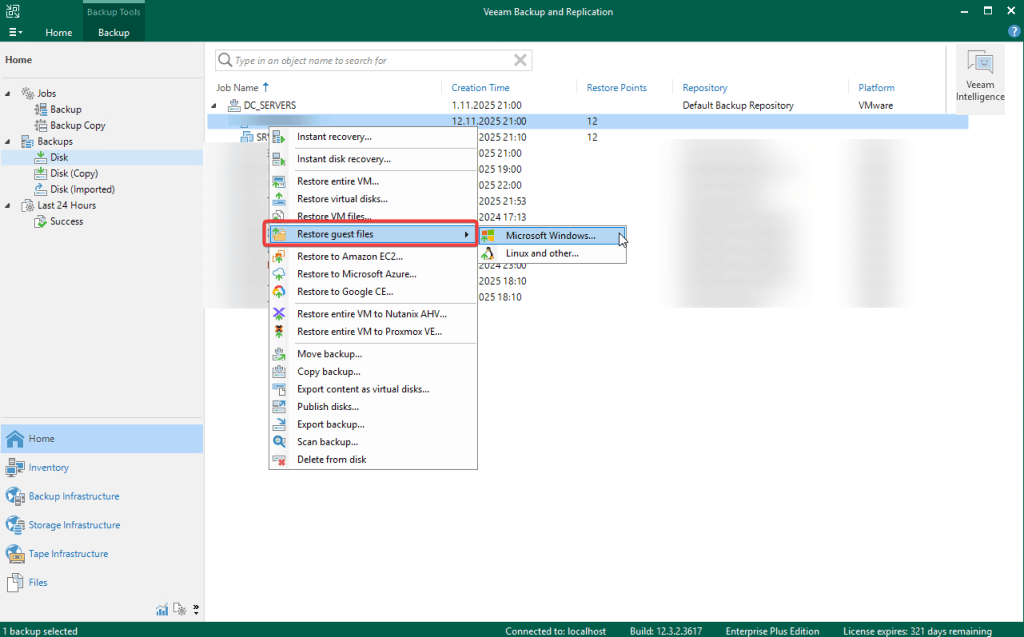Click the Export backup icon
Image resolution: width=1024 pixels, height=637 pixels.
(279, 425)
